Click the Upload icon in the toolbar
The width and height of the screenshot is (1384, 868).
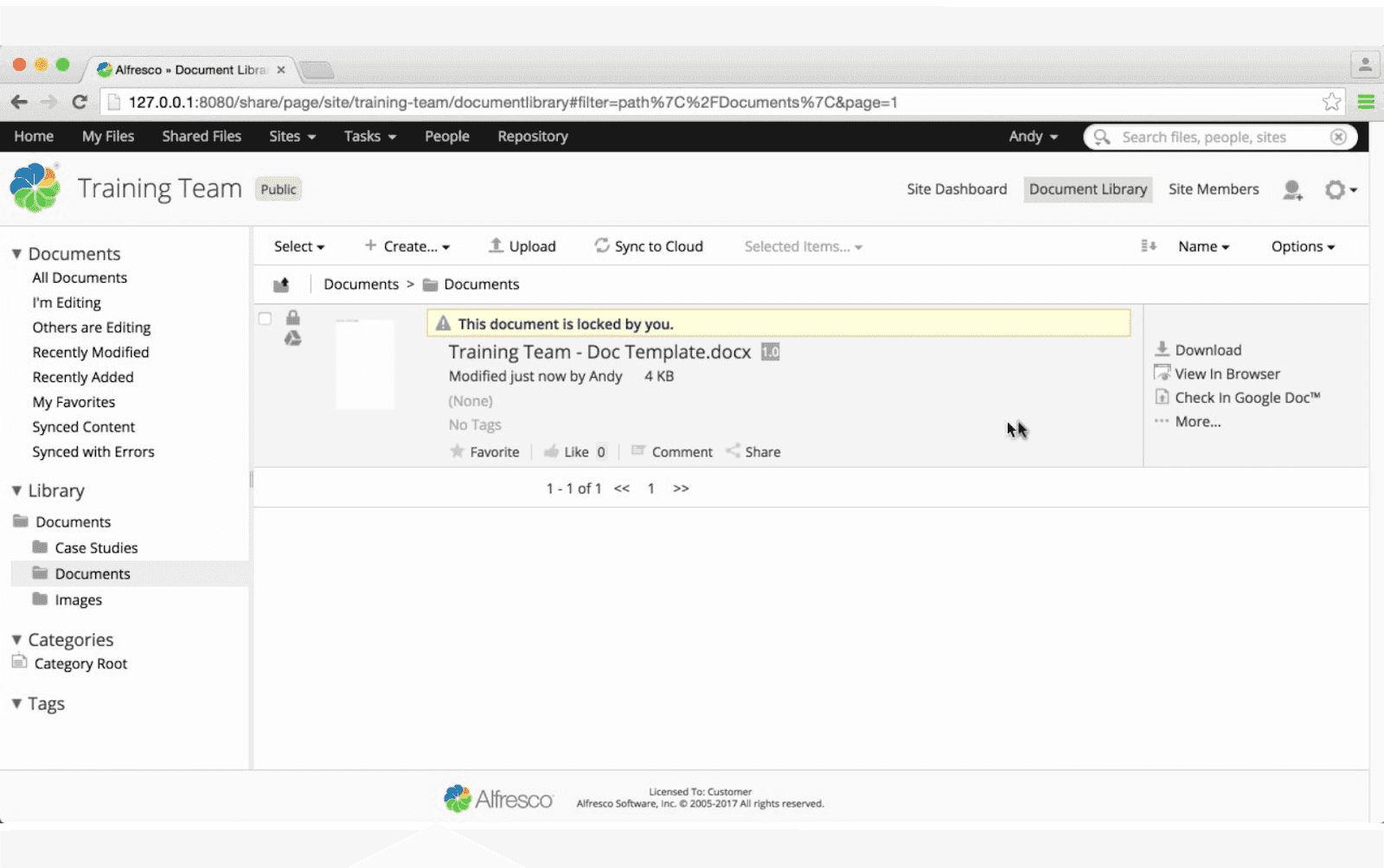[496, 246]
